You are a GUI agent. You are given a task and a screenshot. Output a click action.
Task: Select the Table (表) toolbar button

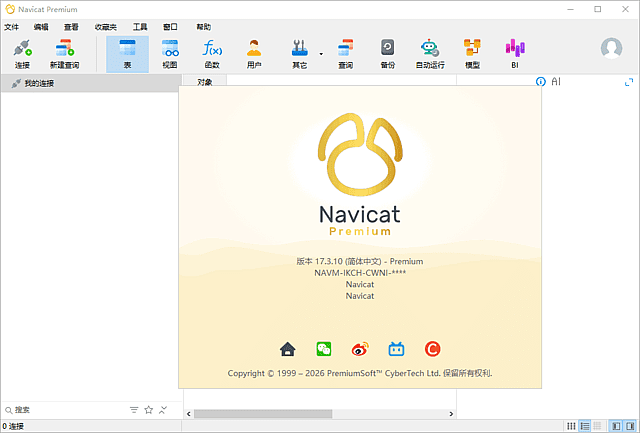[x=127, y=54]
